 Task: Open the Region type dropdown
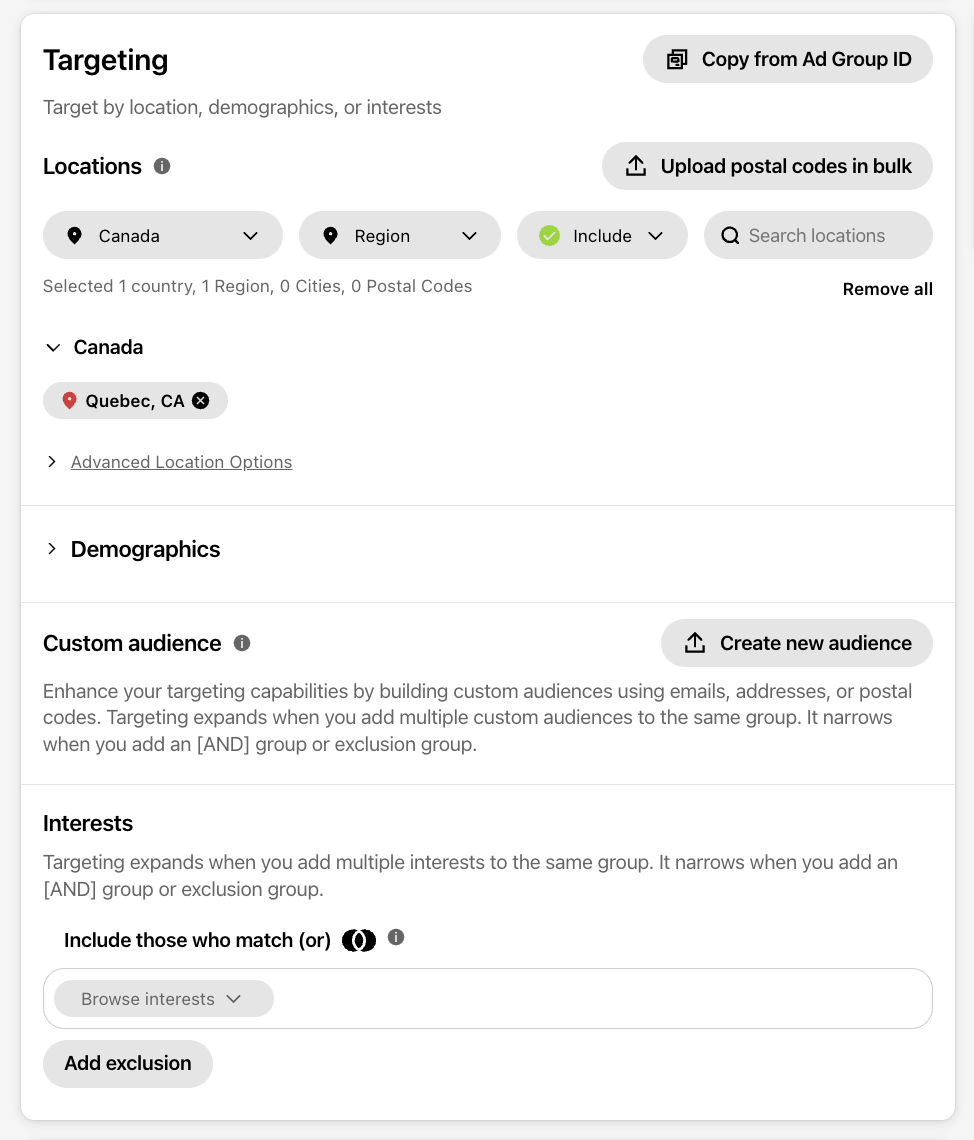click(400, 236)
